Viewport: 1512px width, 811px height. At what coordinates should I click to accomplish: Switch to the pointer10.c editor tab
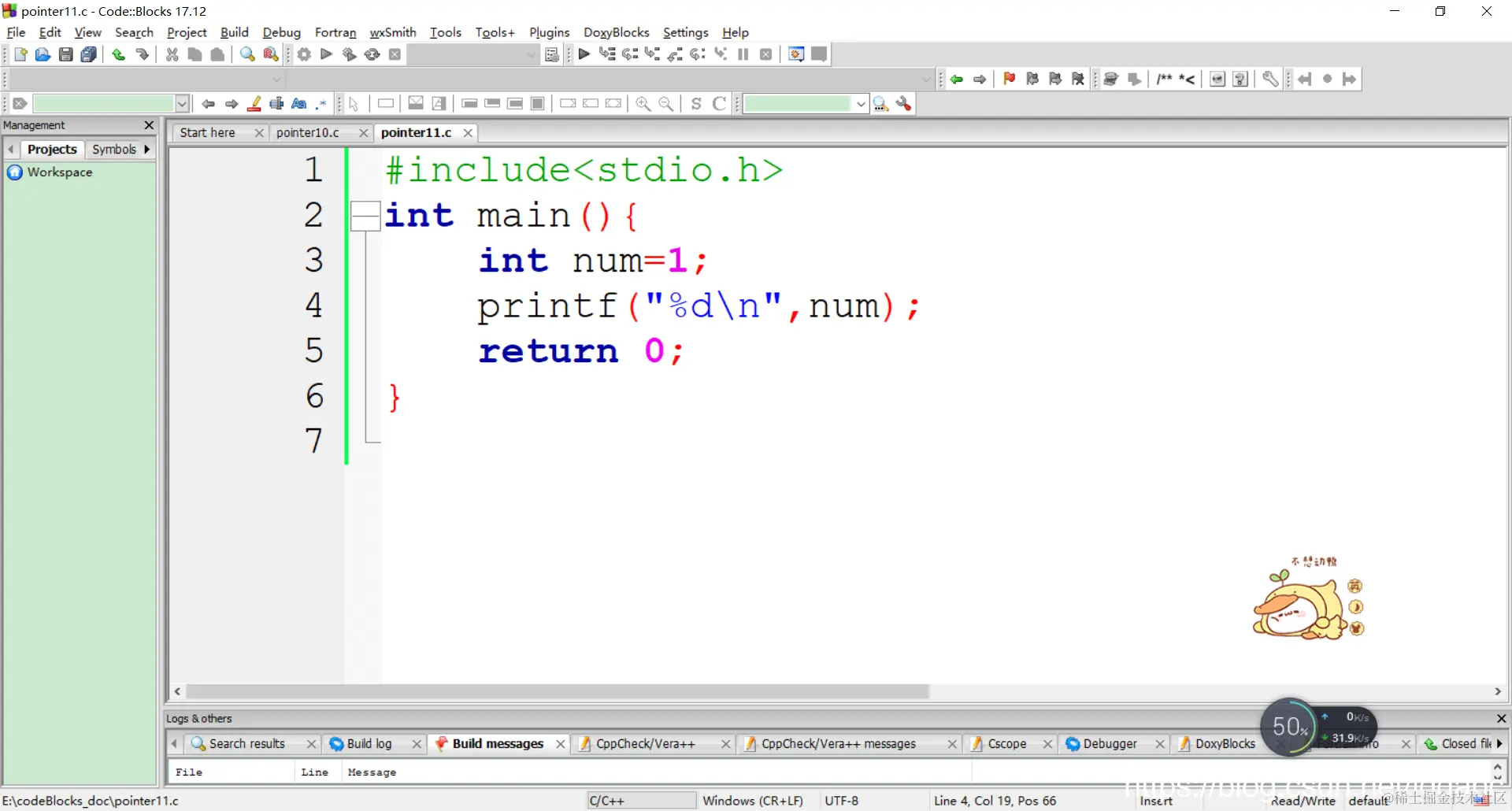(x=308, y=132)
